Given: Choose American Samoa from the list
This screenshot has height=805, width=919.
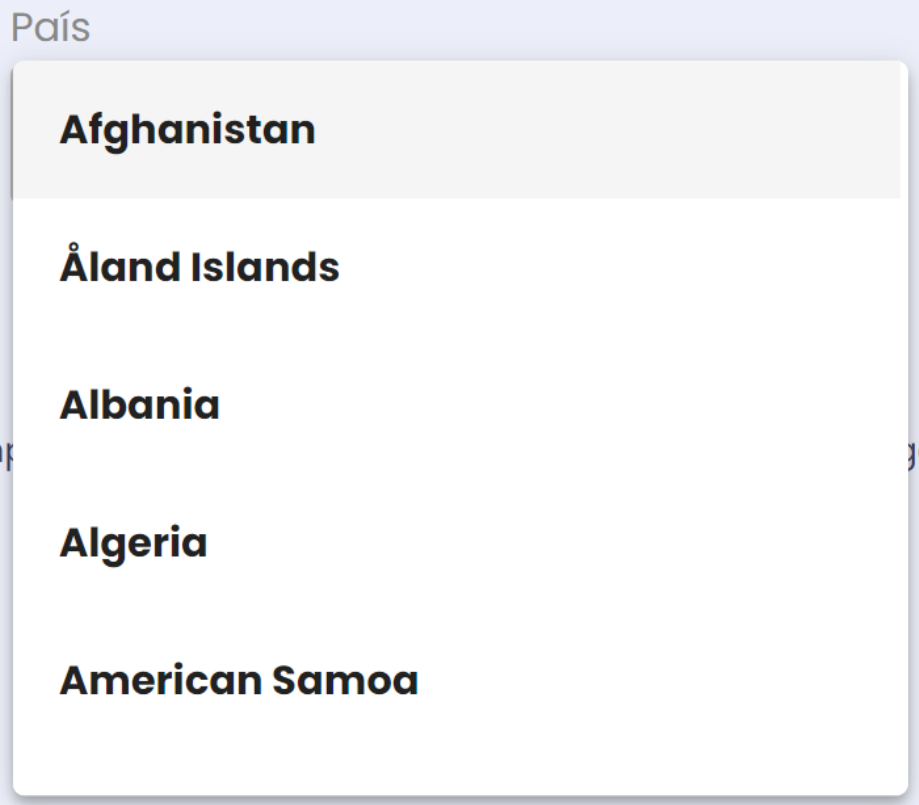Looking at the screenshot, I should [x=238, y=682].
